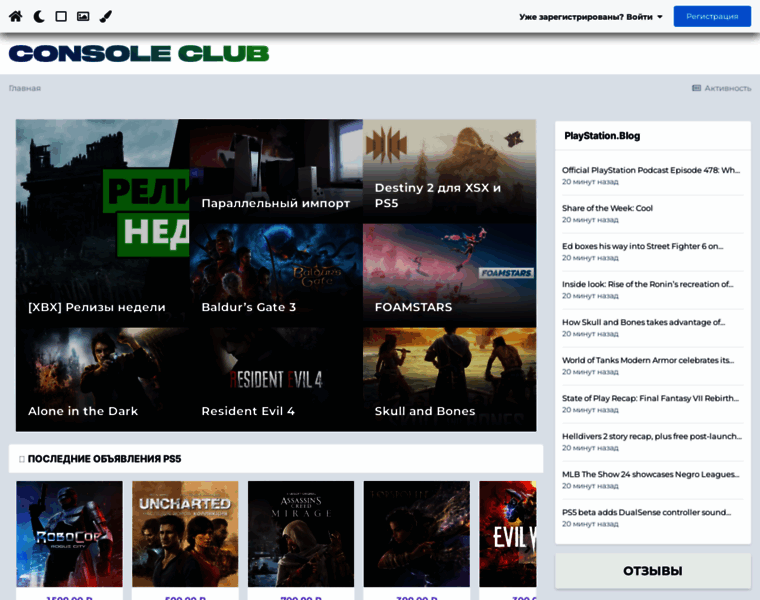The width and height of the screenshot is (760, 600).
Task: Click the home icon in top bar
Action: (x=15, y=16)
